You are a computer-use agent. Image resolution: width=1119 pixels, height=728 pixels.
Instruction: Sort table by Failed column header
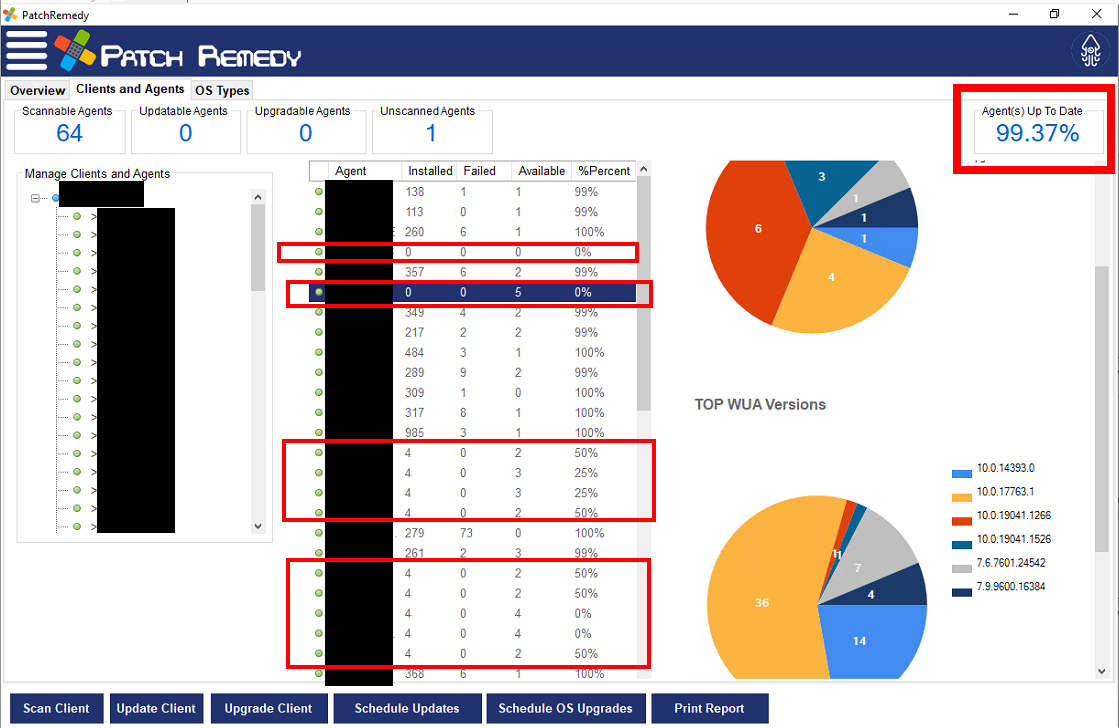tap(484, 171)
